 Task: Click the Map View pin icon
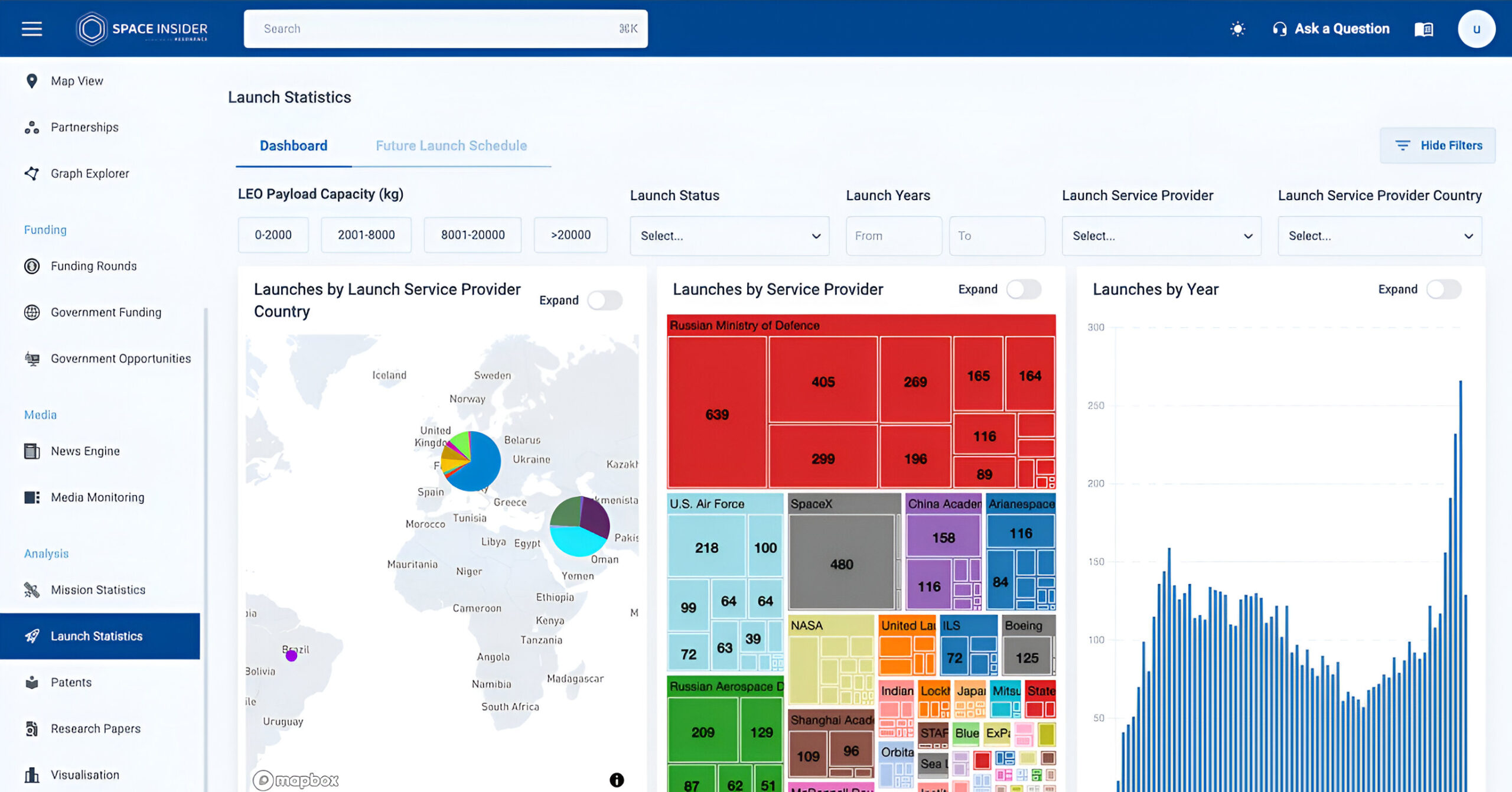[x=32, y=81]
